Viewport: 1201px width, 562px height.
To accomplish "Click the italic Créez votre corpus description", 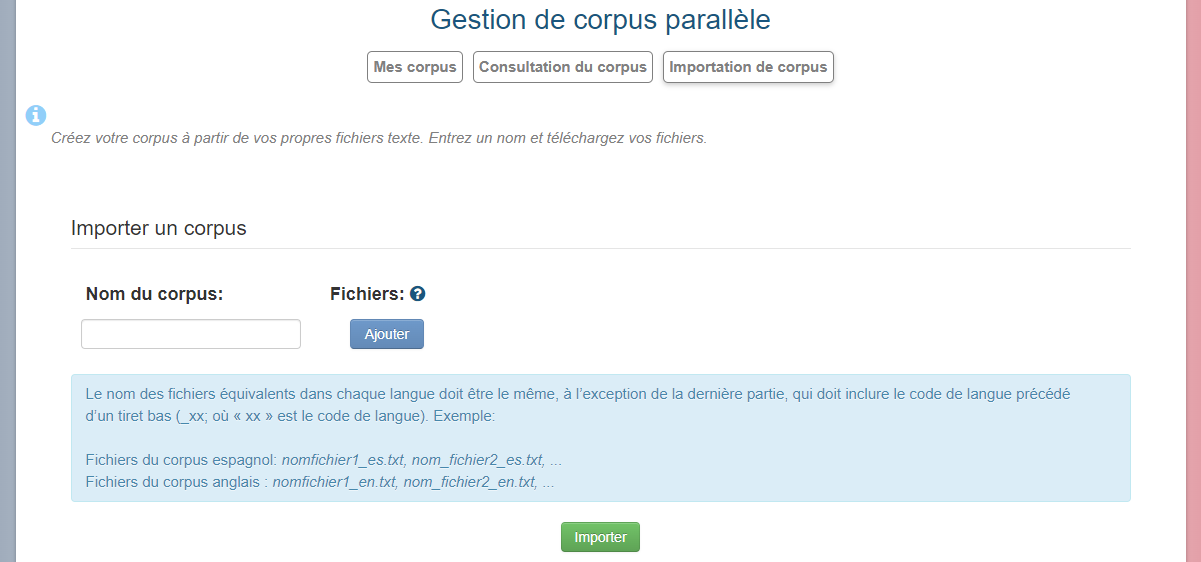I will [x=379, y=138].
